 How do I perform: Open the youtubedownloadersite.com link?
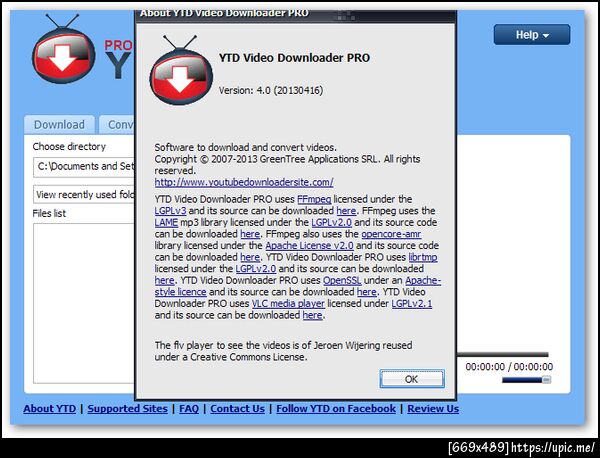[244, 182]
